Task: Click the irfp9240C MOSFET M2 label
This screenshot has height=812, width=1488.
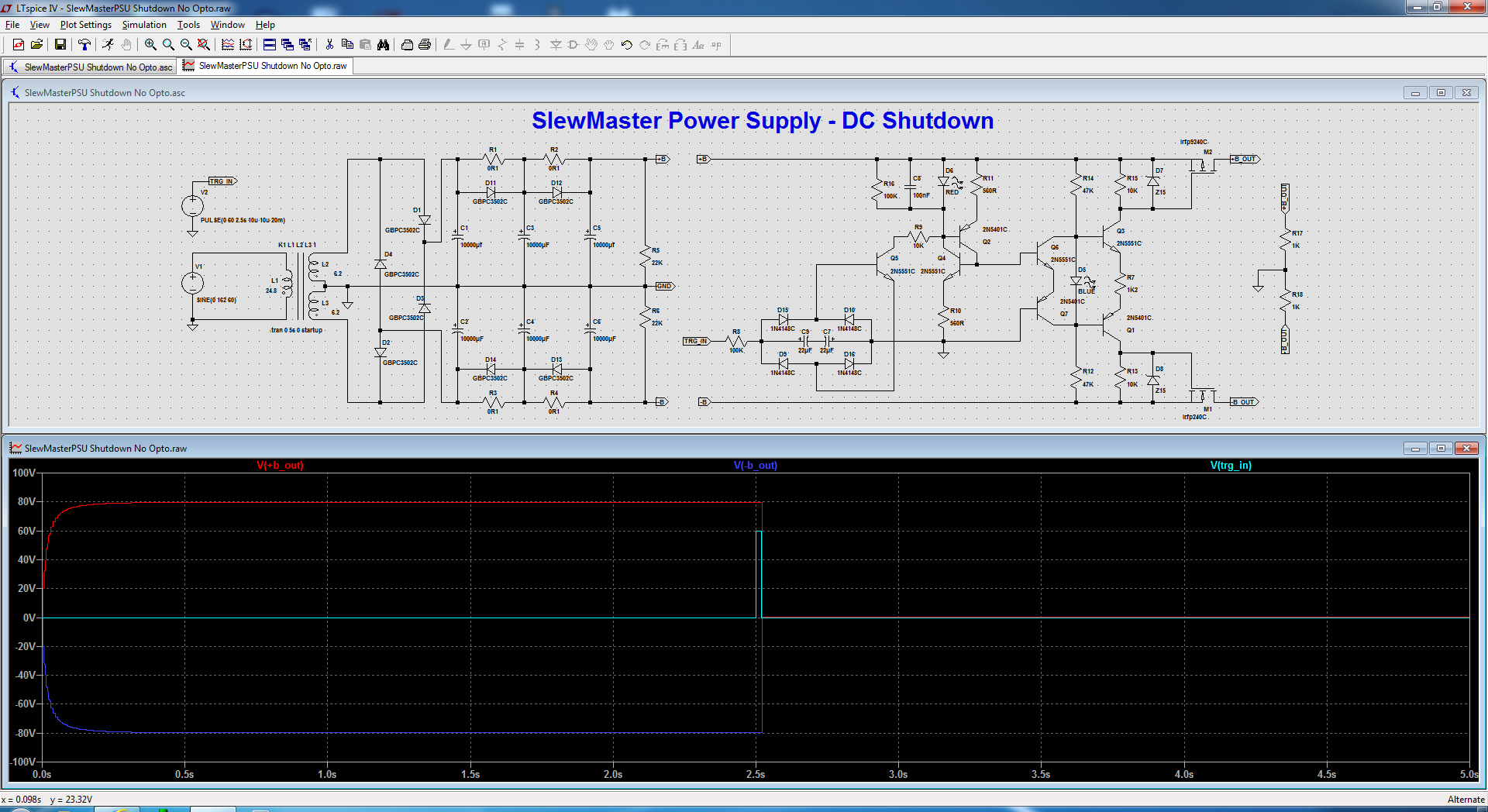Action: [x=1194, y=142]
